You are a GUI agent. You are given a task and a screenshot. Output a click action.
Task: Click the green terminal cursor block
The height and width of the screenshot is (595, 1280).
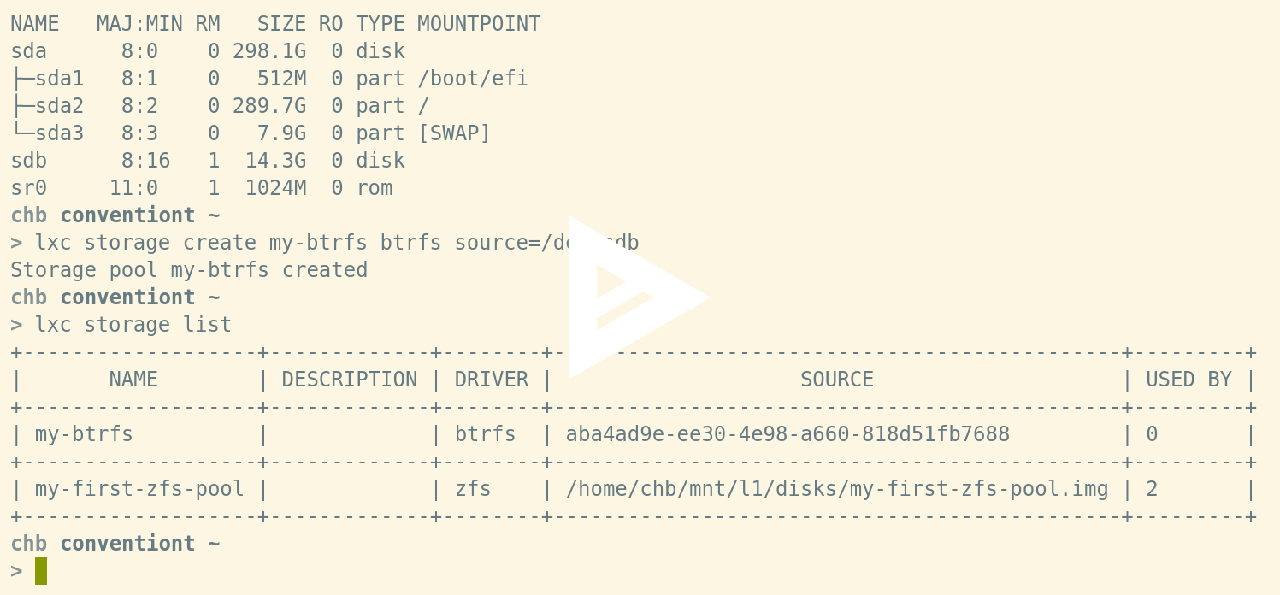(x=41, y=571)
